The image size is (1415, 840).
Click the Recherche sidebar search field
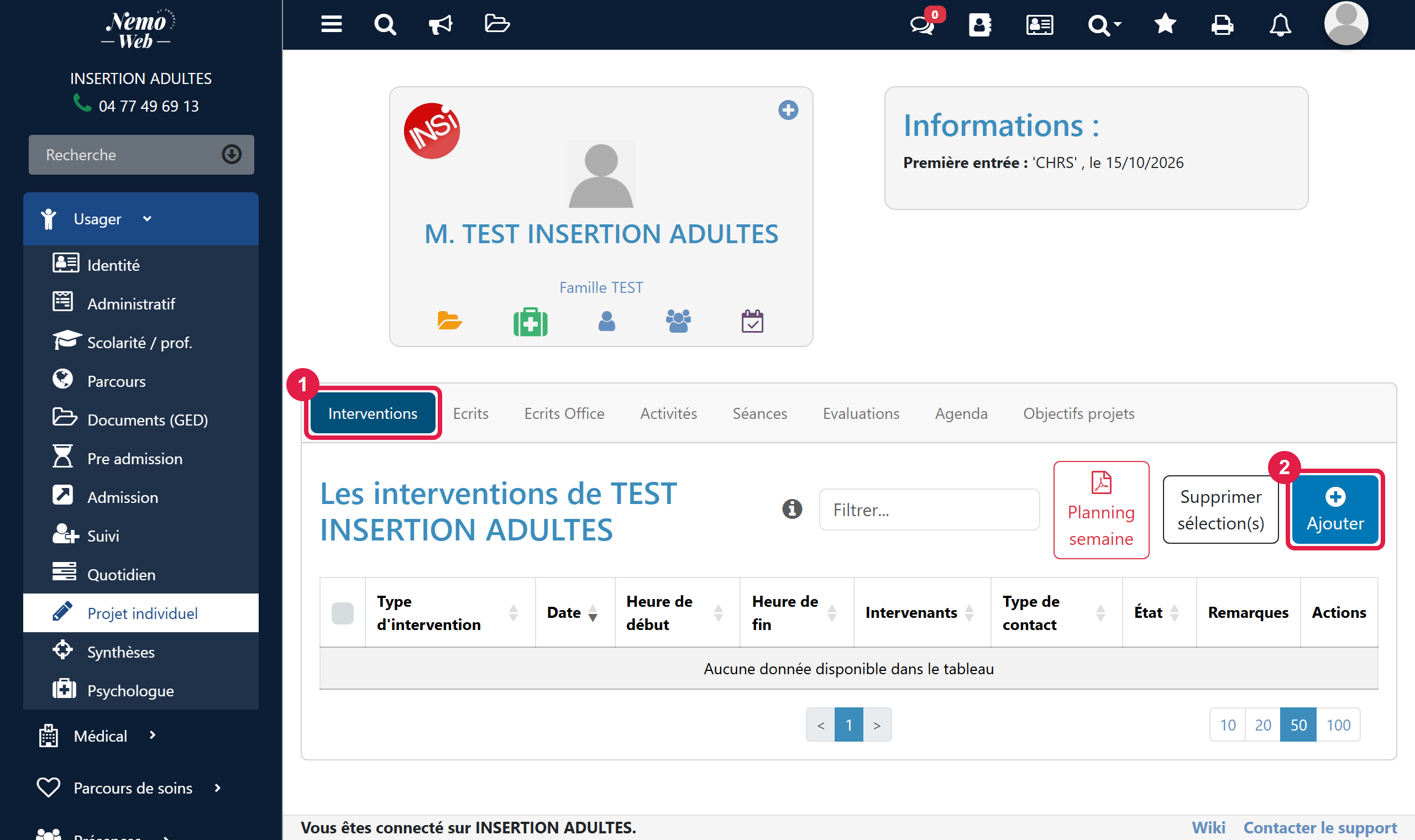click(141, 155)
